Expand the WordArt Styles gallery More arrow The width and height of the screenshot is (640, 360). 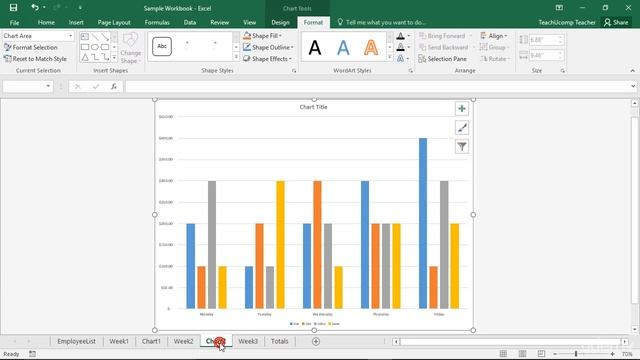(389, 58)
